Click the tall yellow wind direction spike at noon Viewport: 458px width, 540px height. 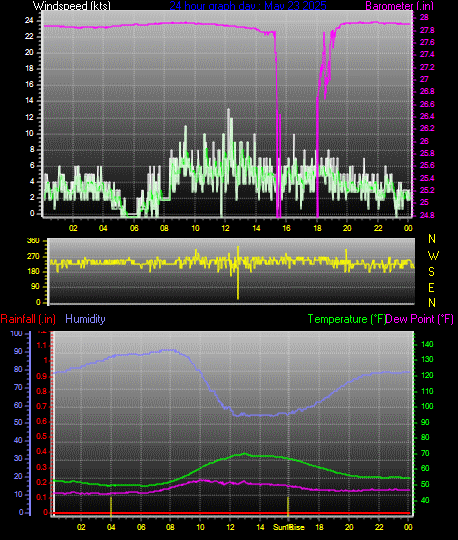238,273
